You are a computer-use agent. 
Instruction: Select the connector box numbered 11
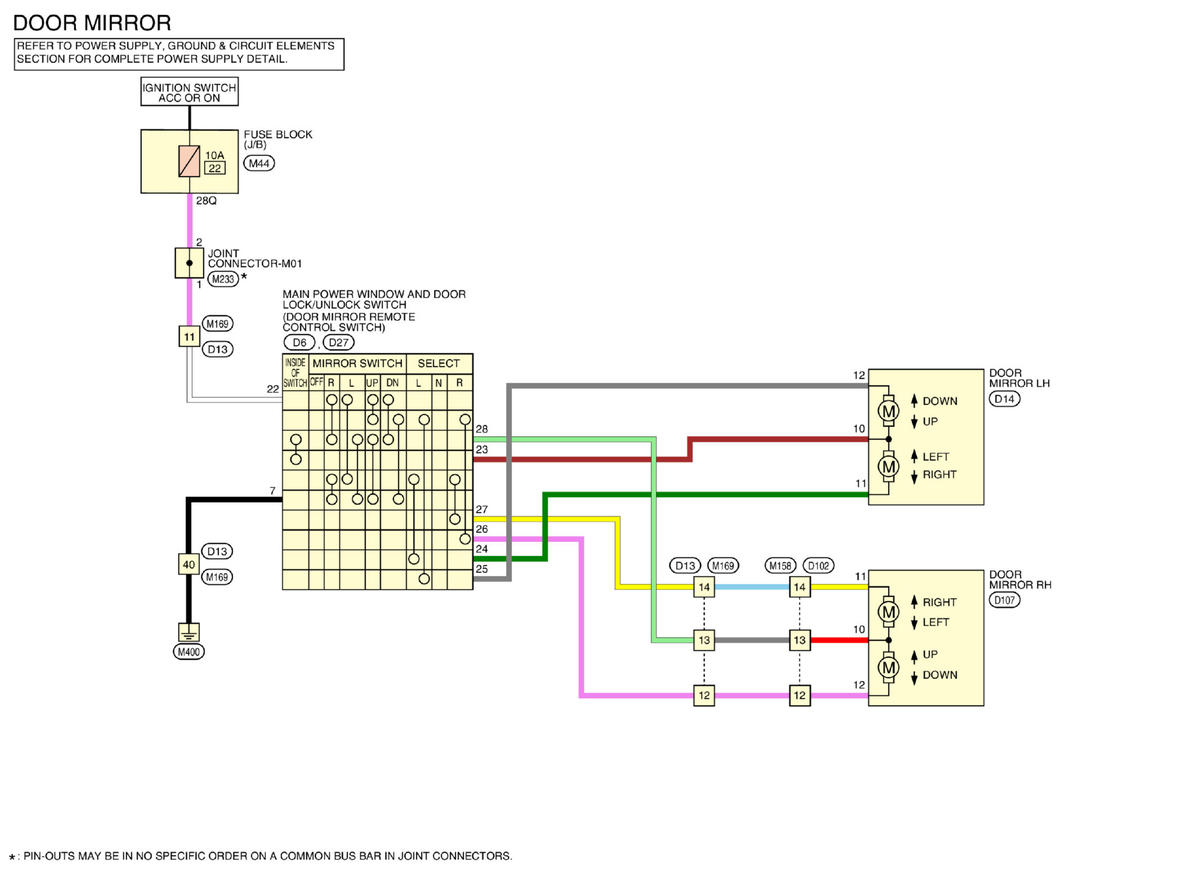click(x=188, y=337)
